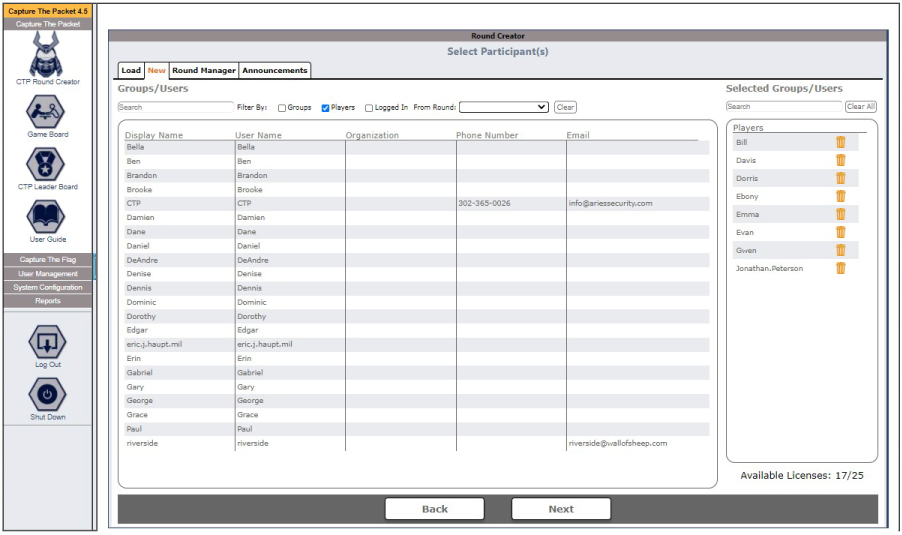
Task: Switch to the Round Manager tab
Action: (204, 70)
